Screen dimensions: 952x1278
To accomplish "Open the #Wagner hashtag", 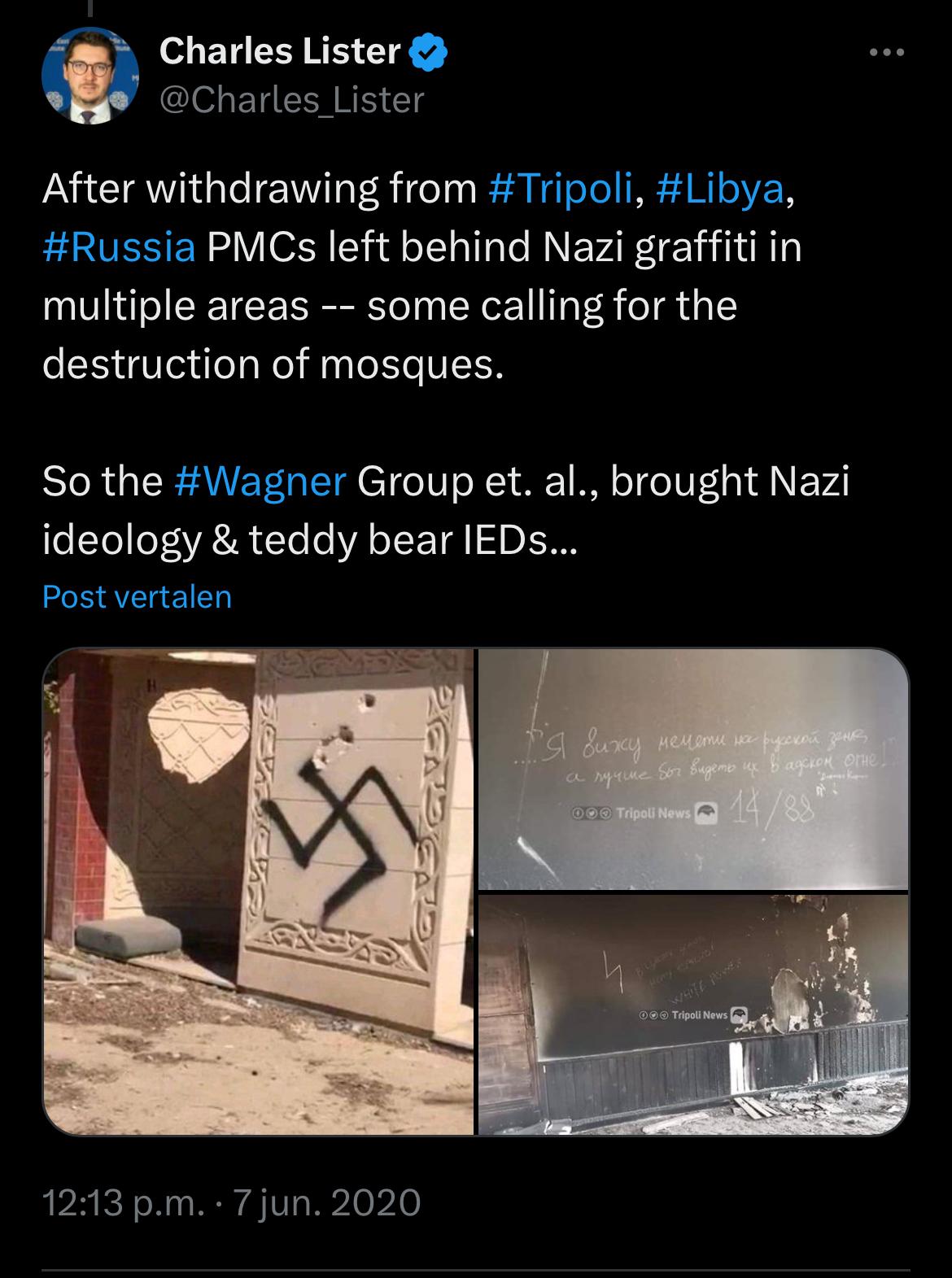I will pyautogui.click(x=260, y=482).
